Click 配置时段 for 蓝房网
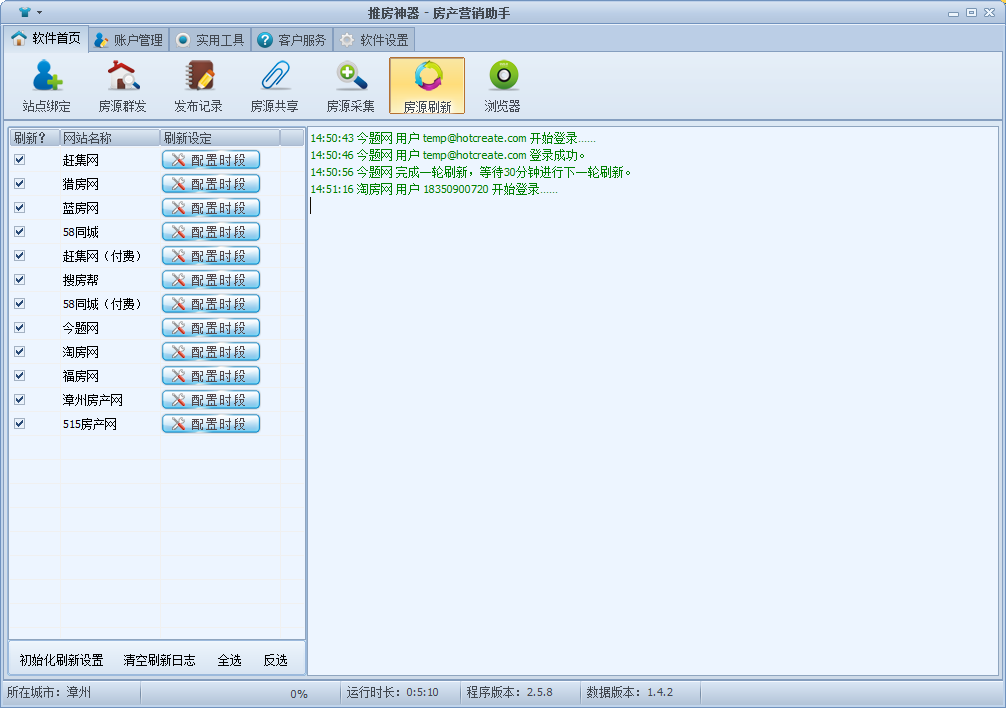The height and width of the screenshot is (708, 1006). 211,208
